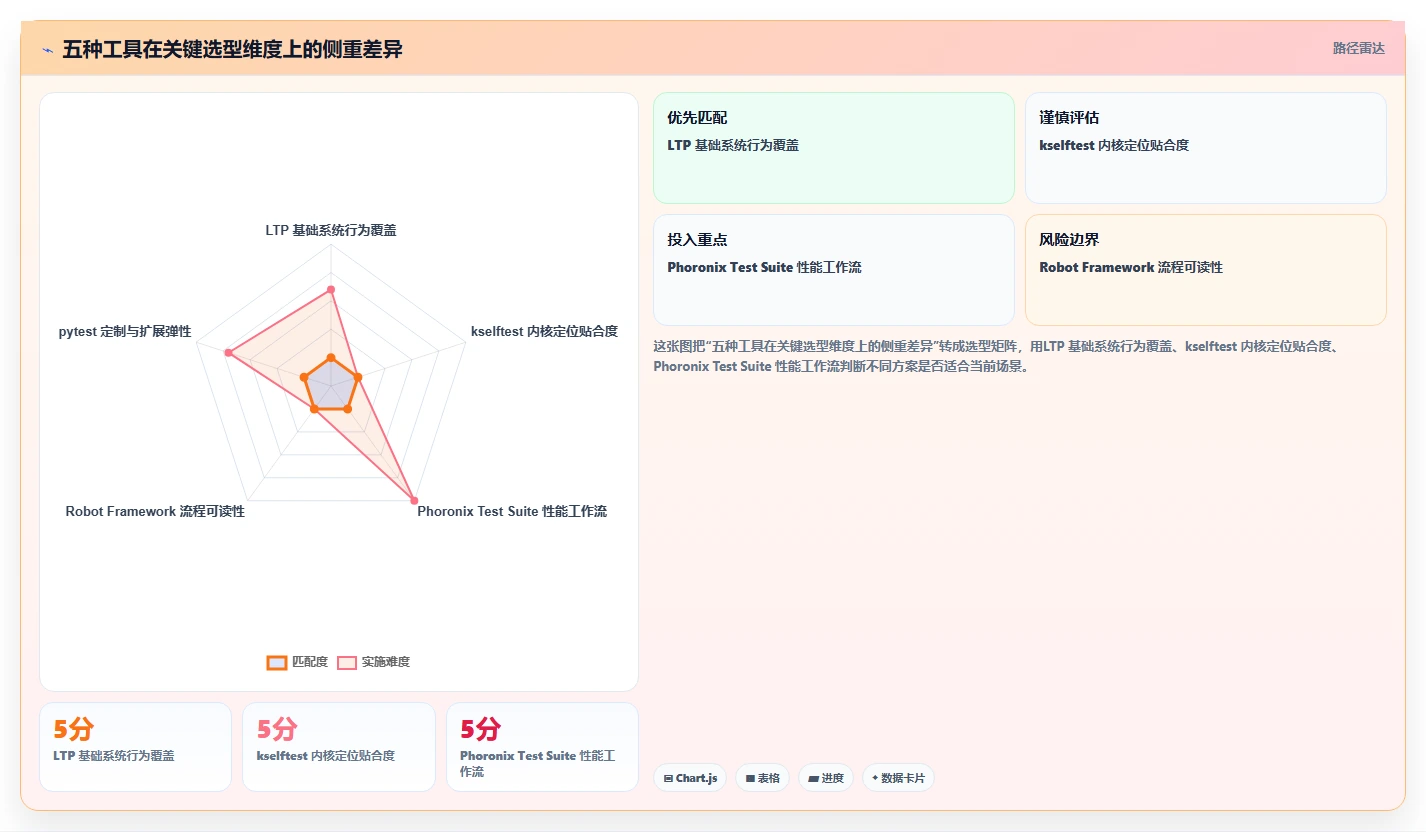Screen dimensions: 1426x832
Task: Click the orange 5分 value for LTP
Action: click(x=73, y=730)
